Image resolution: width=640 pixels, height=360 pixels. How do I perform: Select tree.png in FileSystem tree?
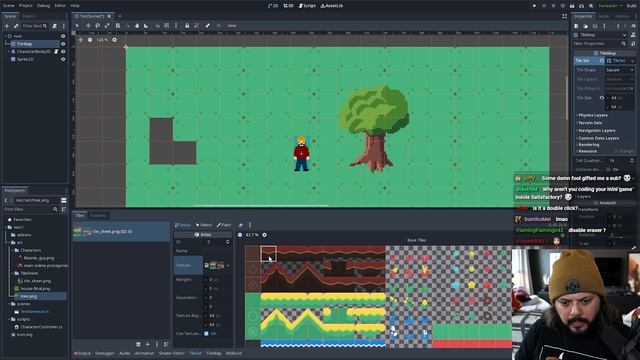coord(29,296)
